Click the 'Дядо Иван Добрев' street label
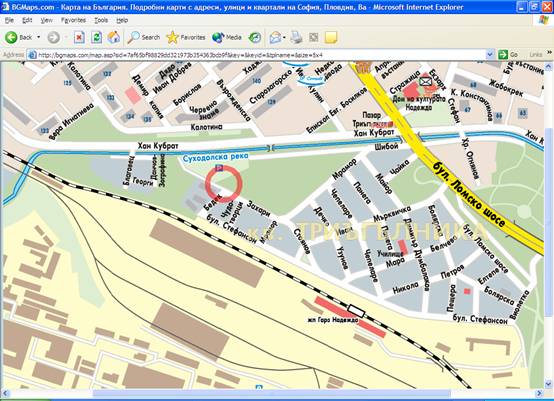 [x=172, y=77]
